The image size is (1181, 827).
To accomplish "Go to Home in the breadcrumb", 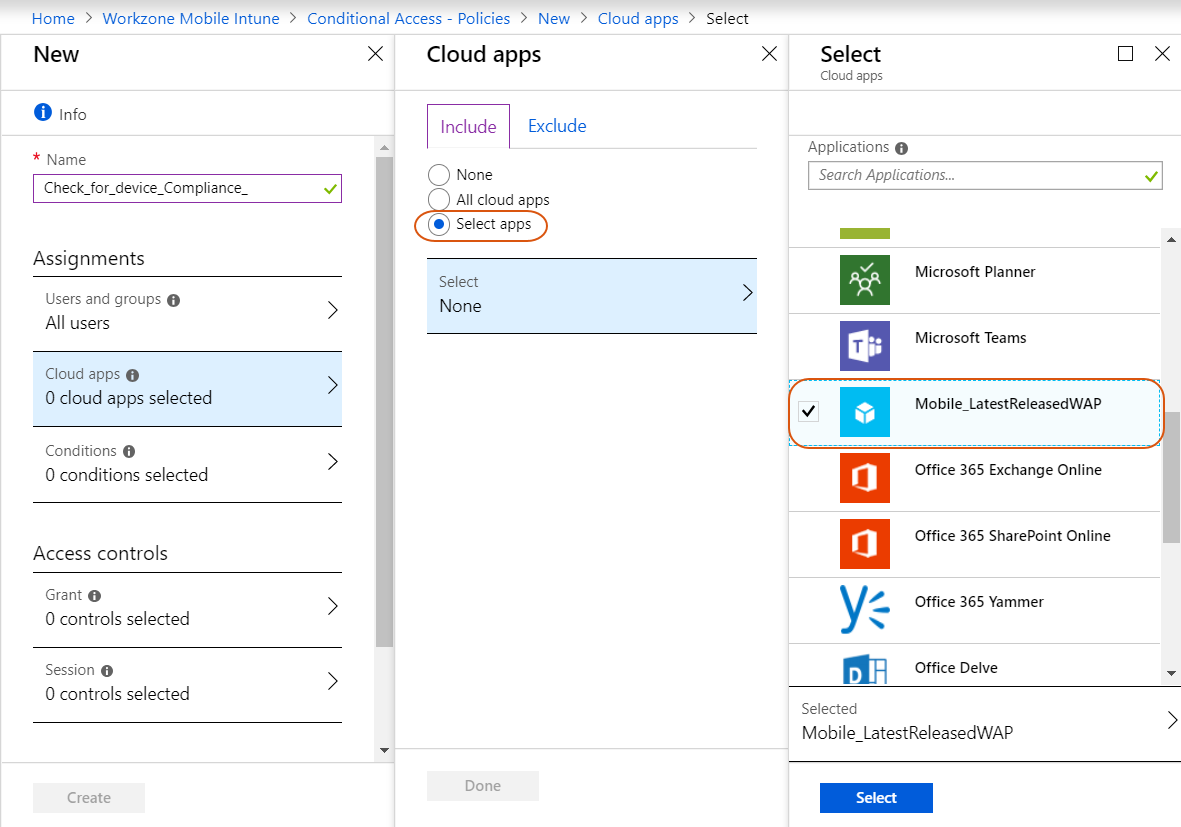I will pos(53,19).
